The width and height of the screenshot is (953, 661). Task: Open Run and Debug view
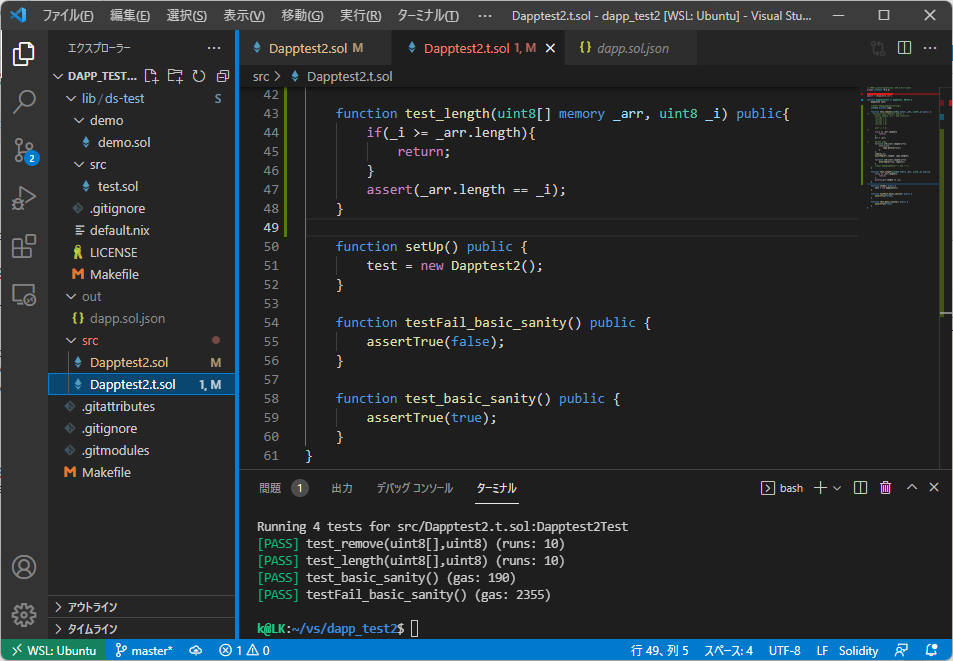tap(24, 198)
